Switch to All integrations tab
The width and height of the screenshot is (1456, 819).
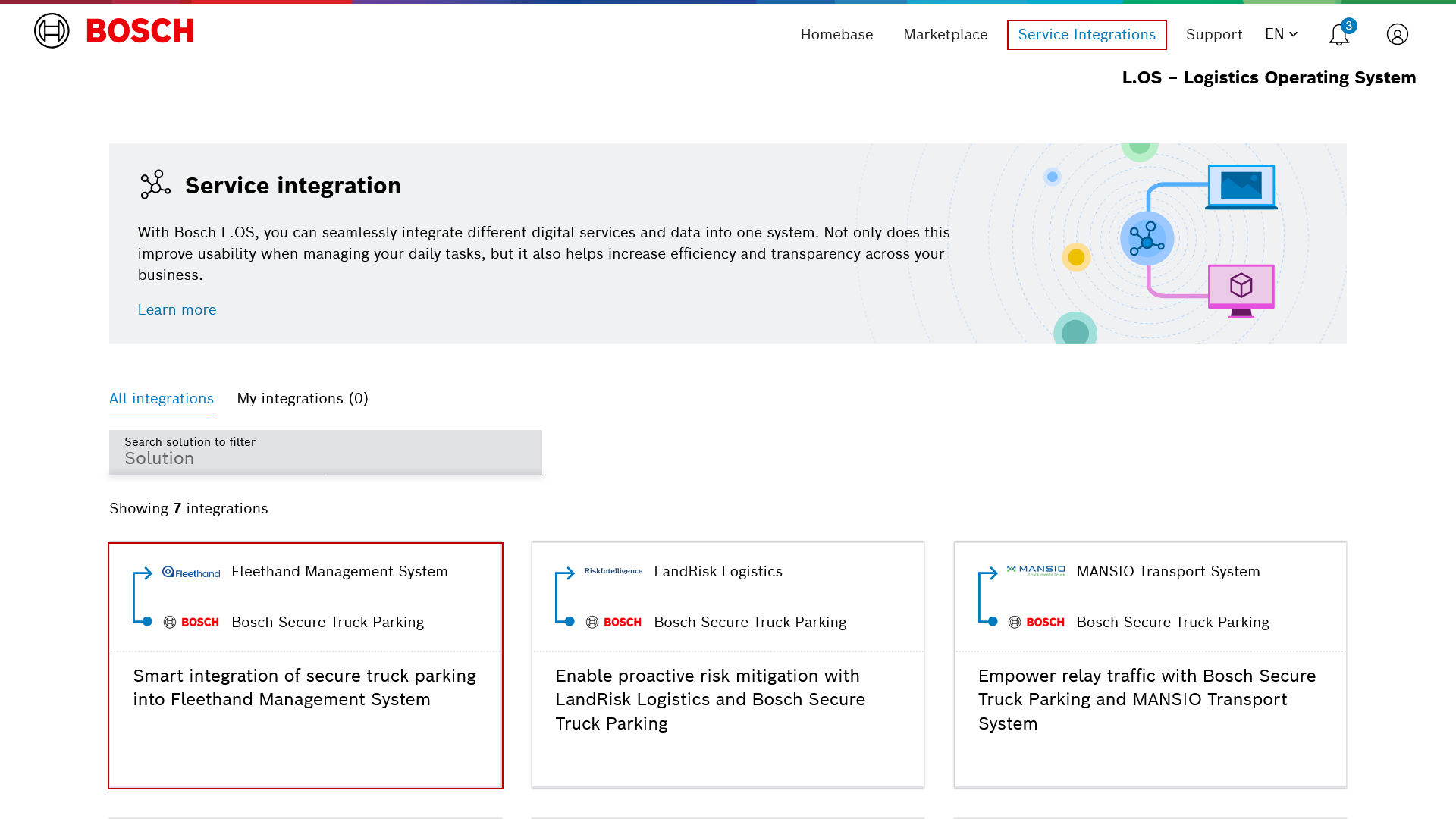coord(162,399)
